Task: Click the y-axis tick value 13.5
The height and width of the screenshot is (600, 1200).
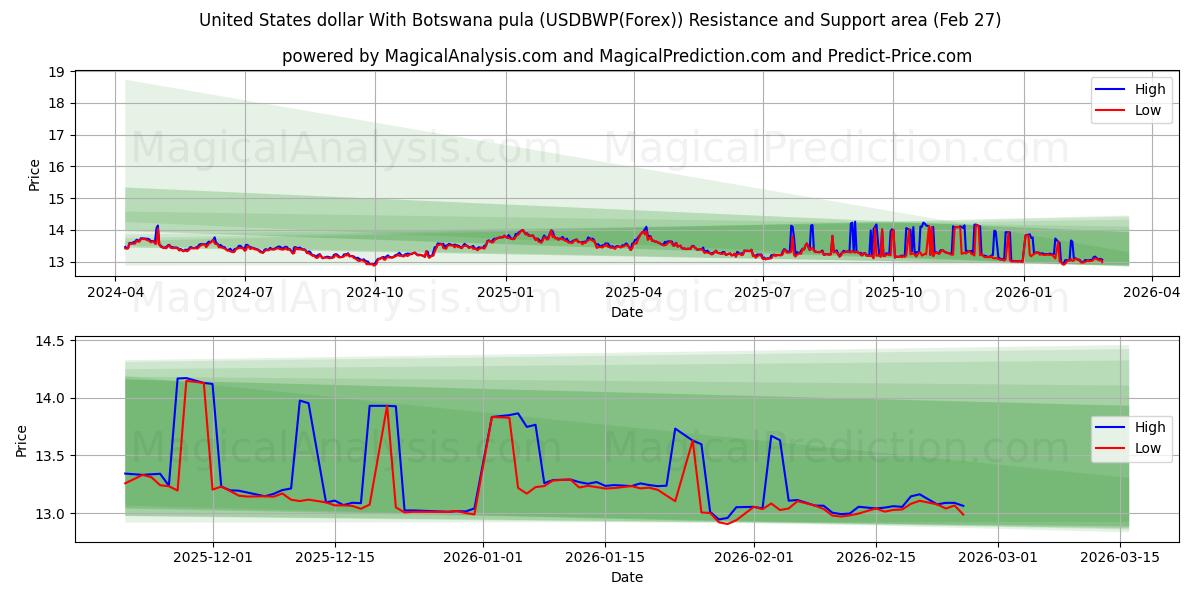Action: 49,456
